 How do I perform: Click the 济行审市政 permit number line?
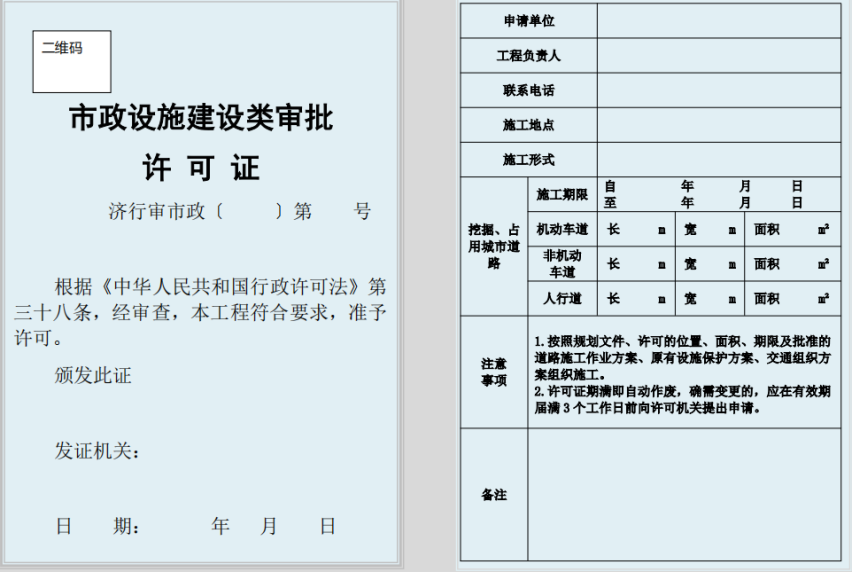pyautogui.click(x=239, y=211)
